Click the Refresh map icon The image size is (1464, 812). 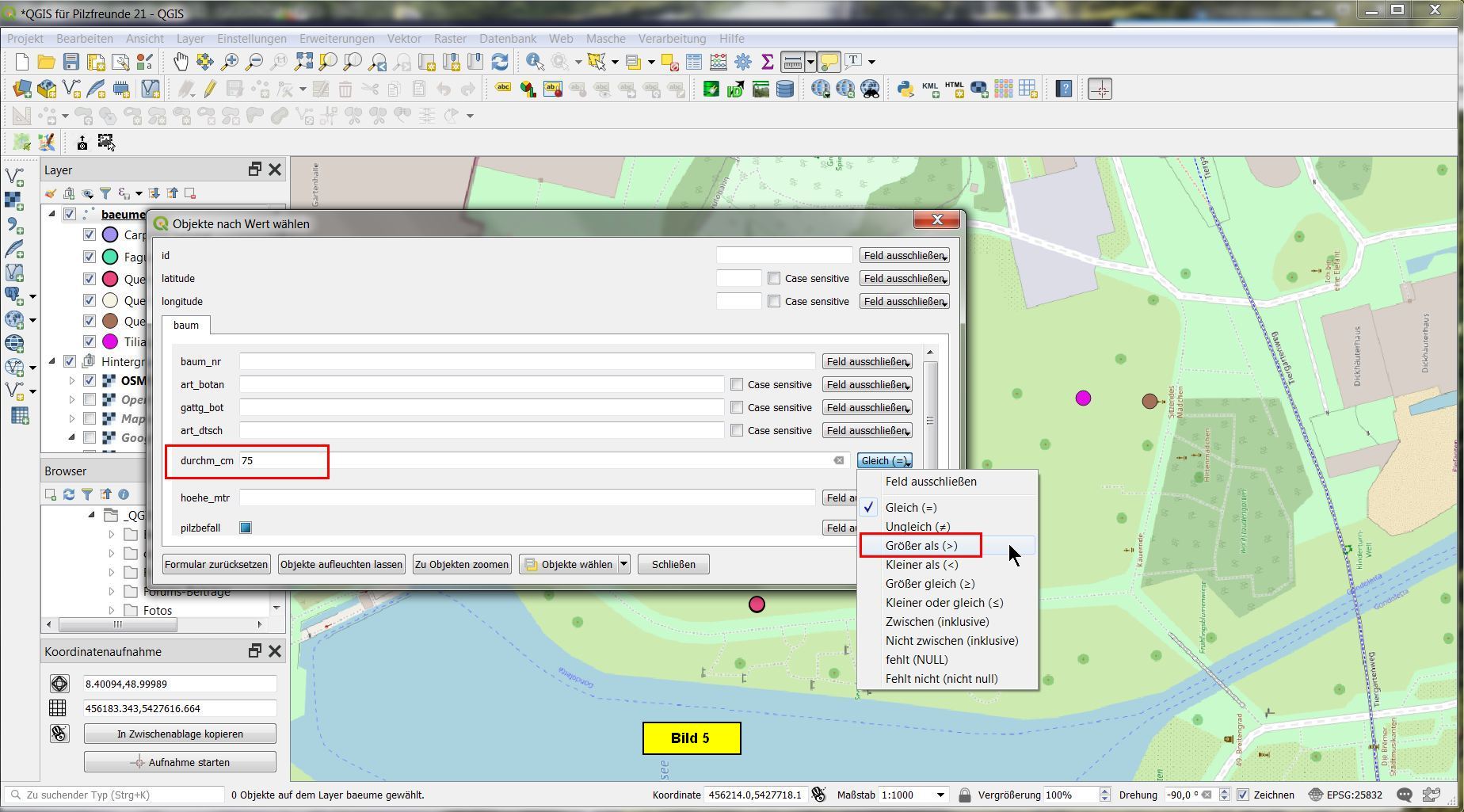[x=500, y=62]
